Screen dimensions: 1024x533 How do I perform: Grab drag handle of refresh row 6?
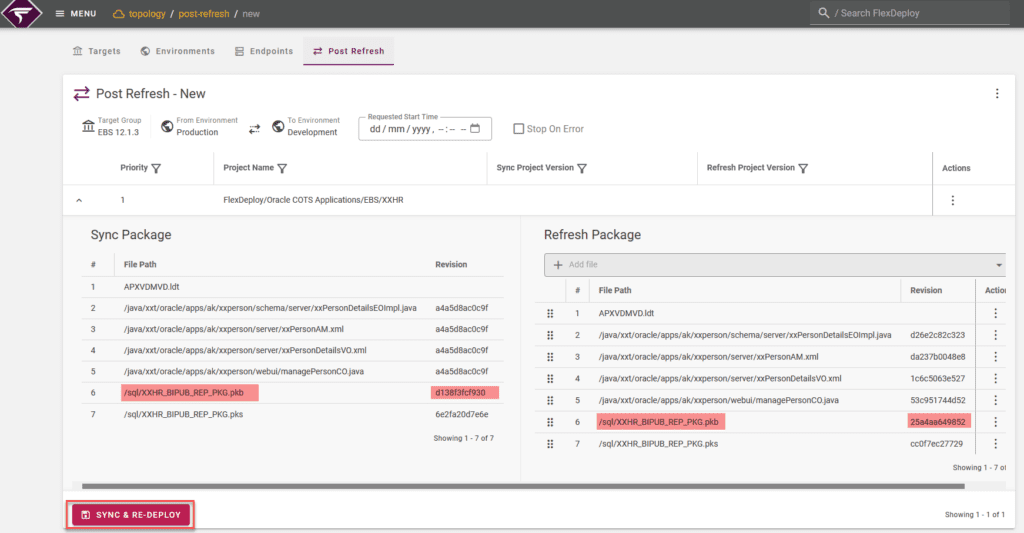[x=550, y=422]
